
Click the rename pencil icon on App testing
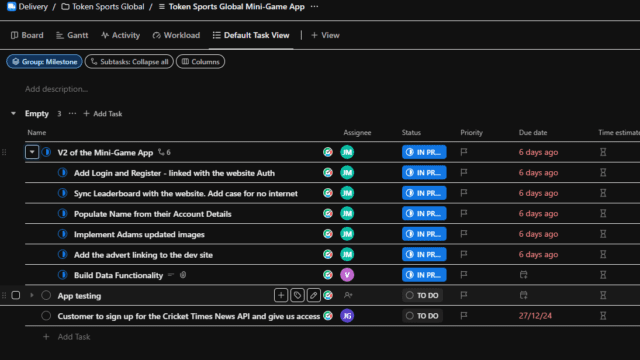pos(313,295)
